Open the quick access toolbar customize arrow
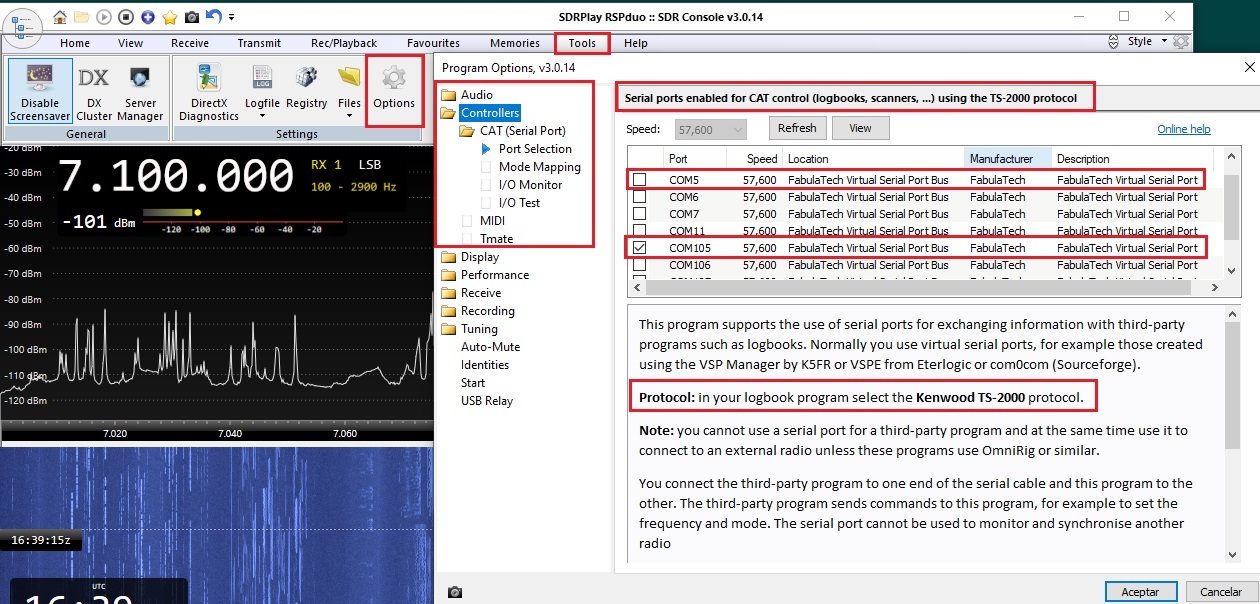 point(232,17)
